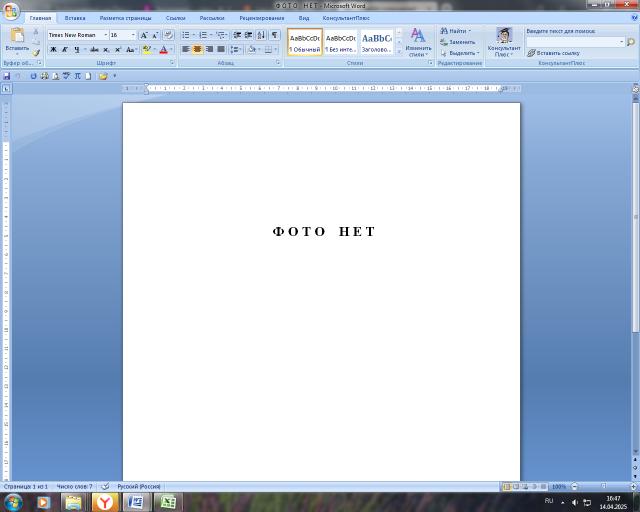
Task: Open Excel from the Windows taskbar
Action: (168, 501)
